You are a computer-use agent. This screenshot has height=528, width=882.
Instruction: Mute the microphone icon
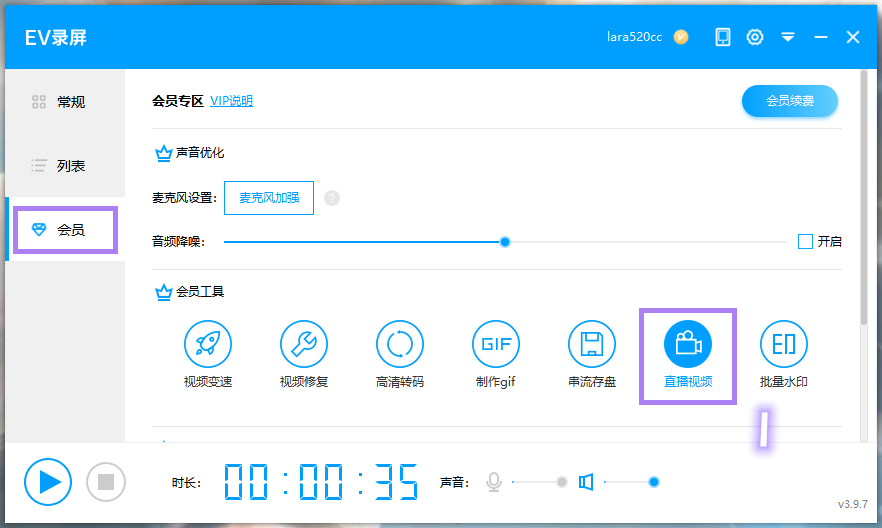pyautogui.click(x=493, y=482)
